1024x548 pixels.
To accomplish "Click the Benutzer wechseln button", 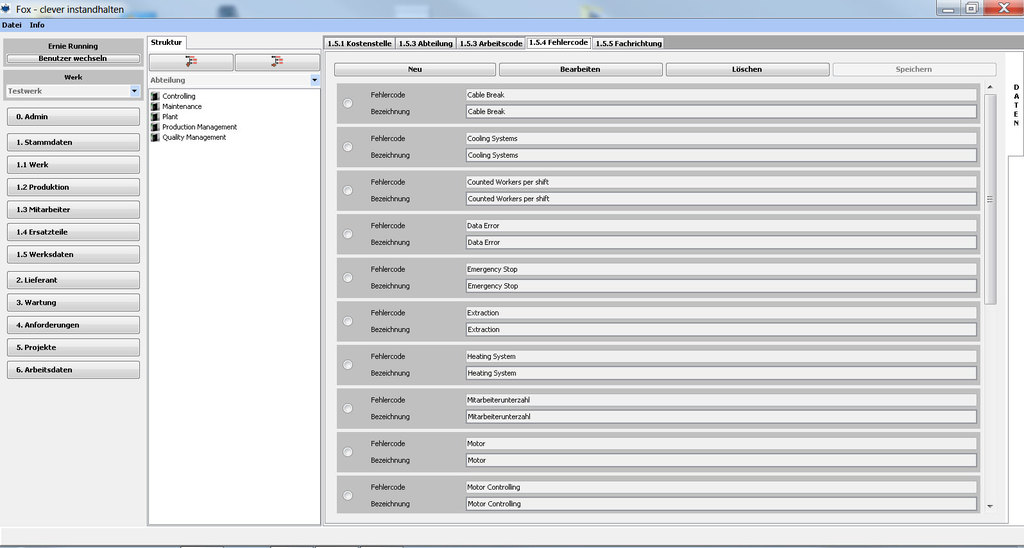I will pyautogui.click(x=73, y=58).
